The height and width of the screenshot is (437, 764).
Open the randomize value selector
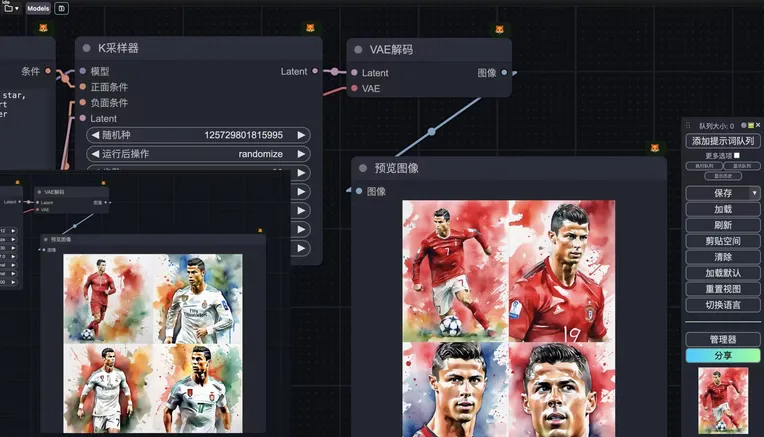(x=261, y=154)
